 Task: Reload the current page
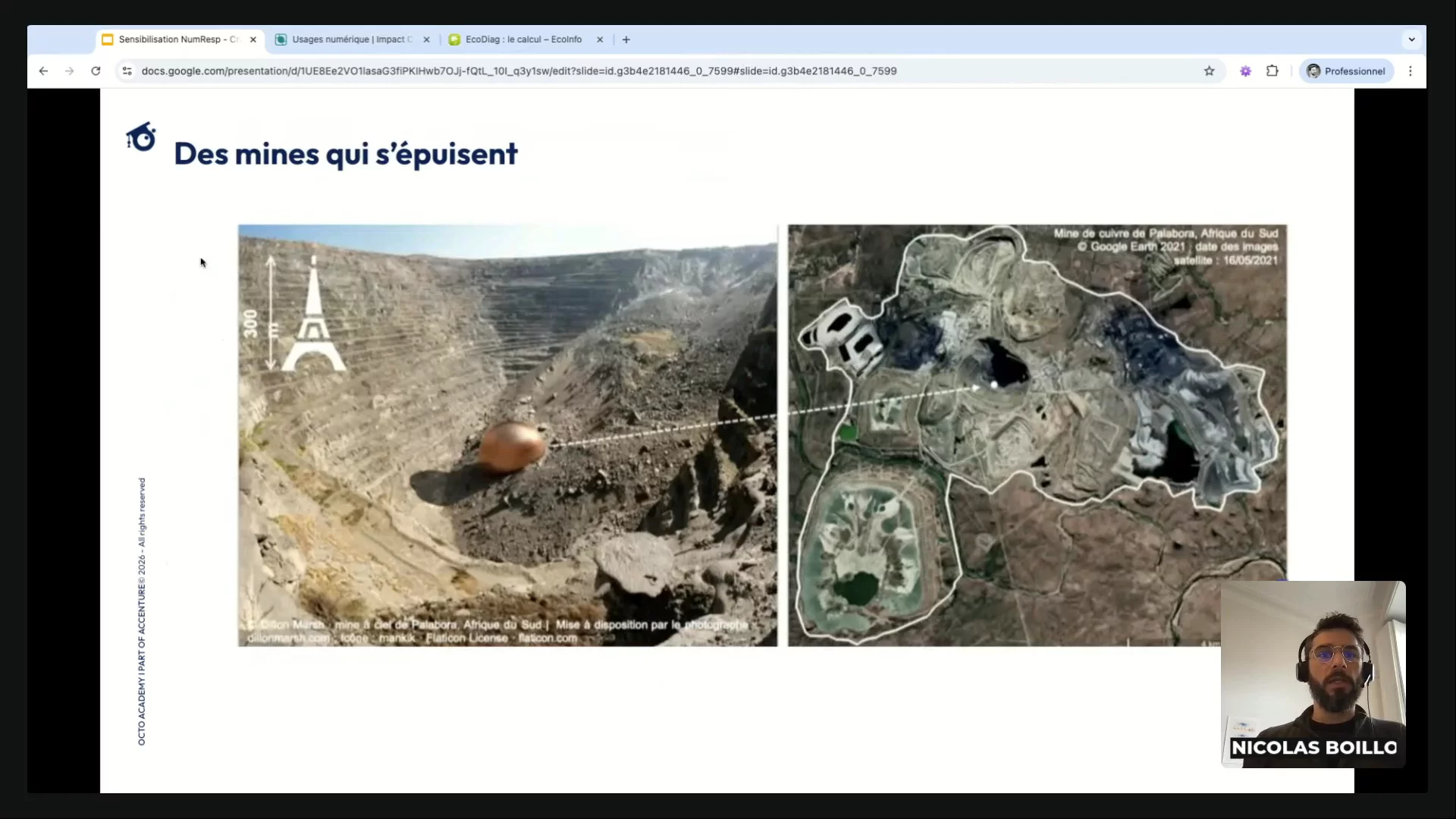[x=96, y=71]
